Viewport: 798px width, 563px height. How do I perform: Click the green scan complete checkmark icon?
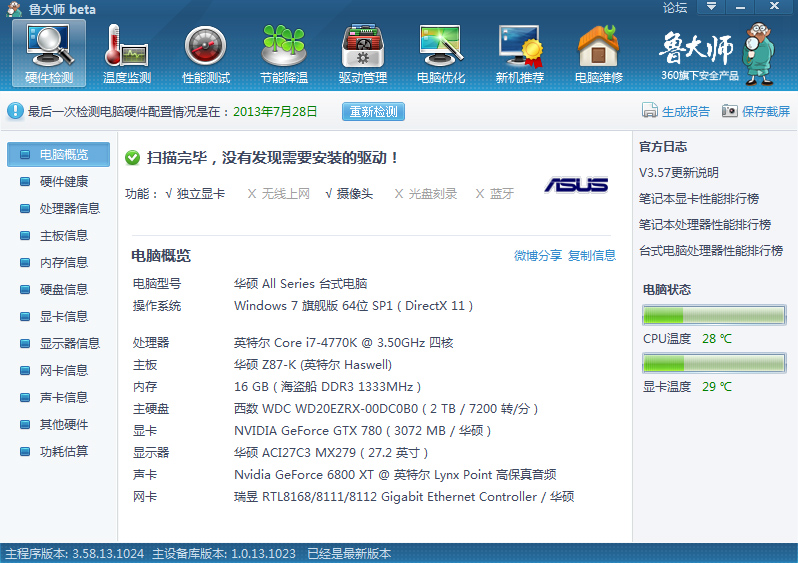(132, 158)
